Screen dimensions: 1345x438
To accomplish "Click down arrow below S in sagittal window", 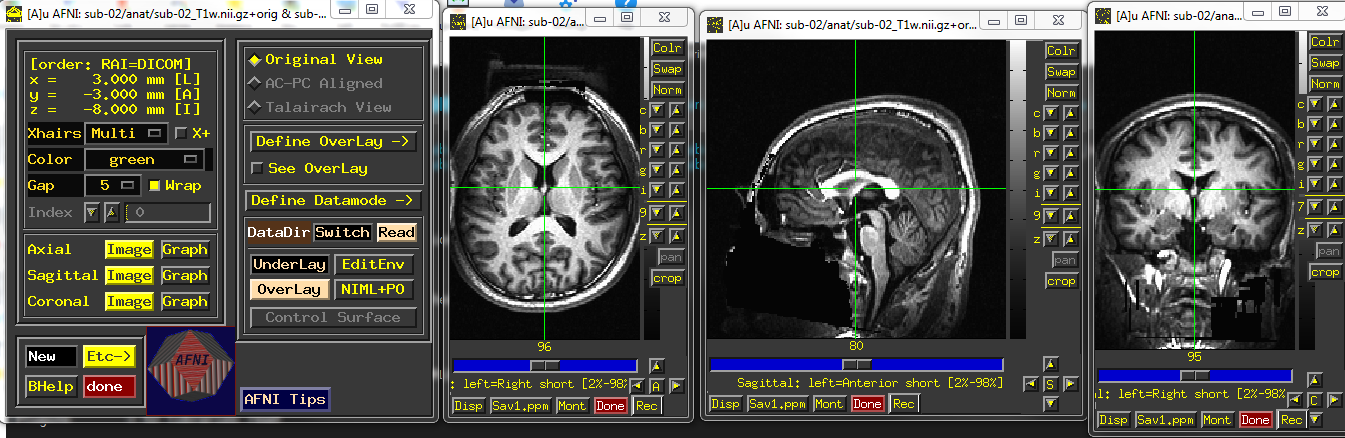I will [x=1049, y=403].
